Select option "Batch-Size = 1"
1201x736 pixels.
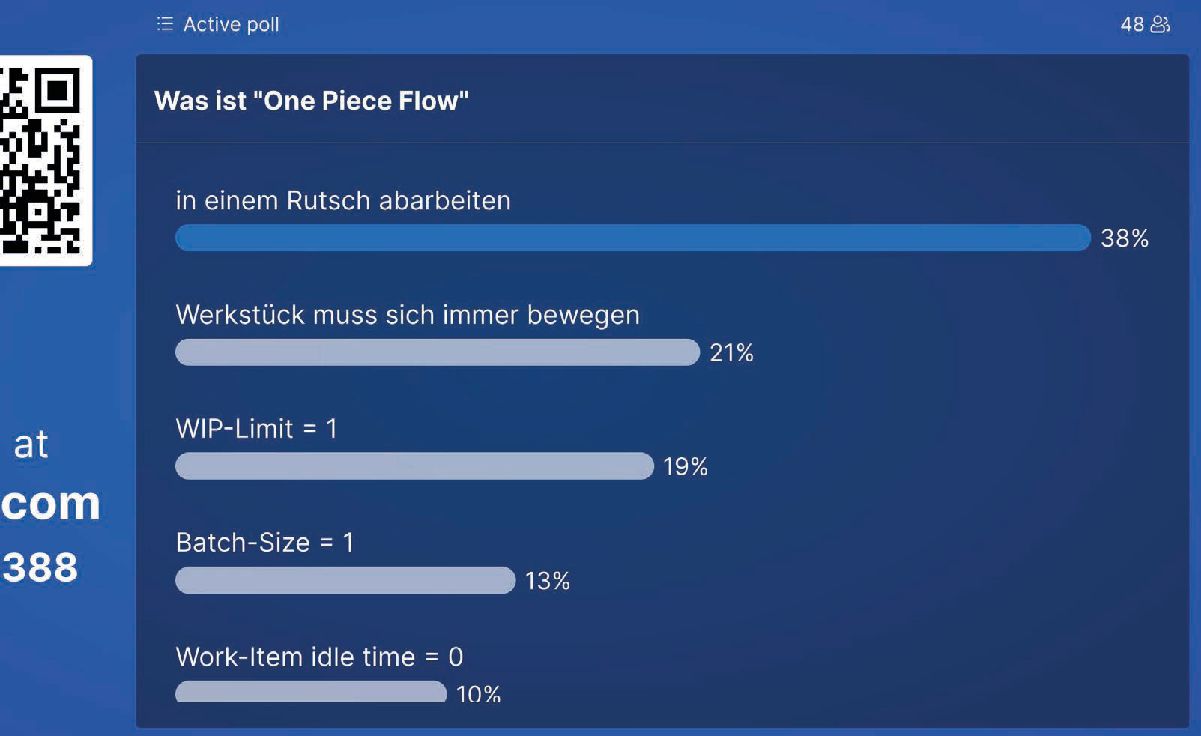[x=265, y=543]
